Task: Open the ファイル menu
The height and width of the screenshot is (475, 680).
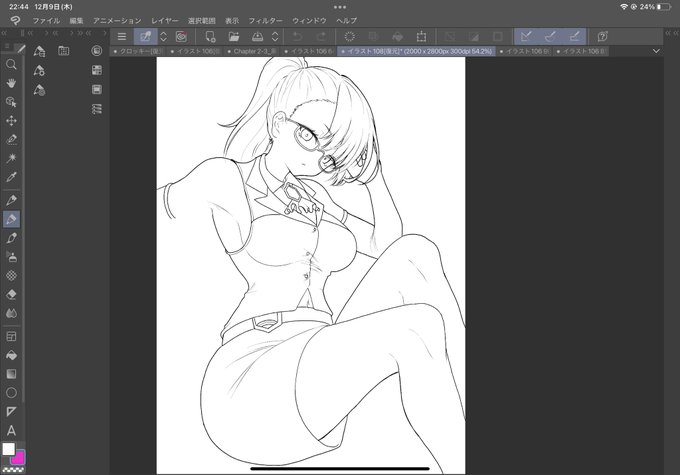Action: (46, 20)
